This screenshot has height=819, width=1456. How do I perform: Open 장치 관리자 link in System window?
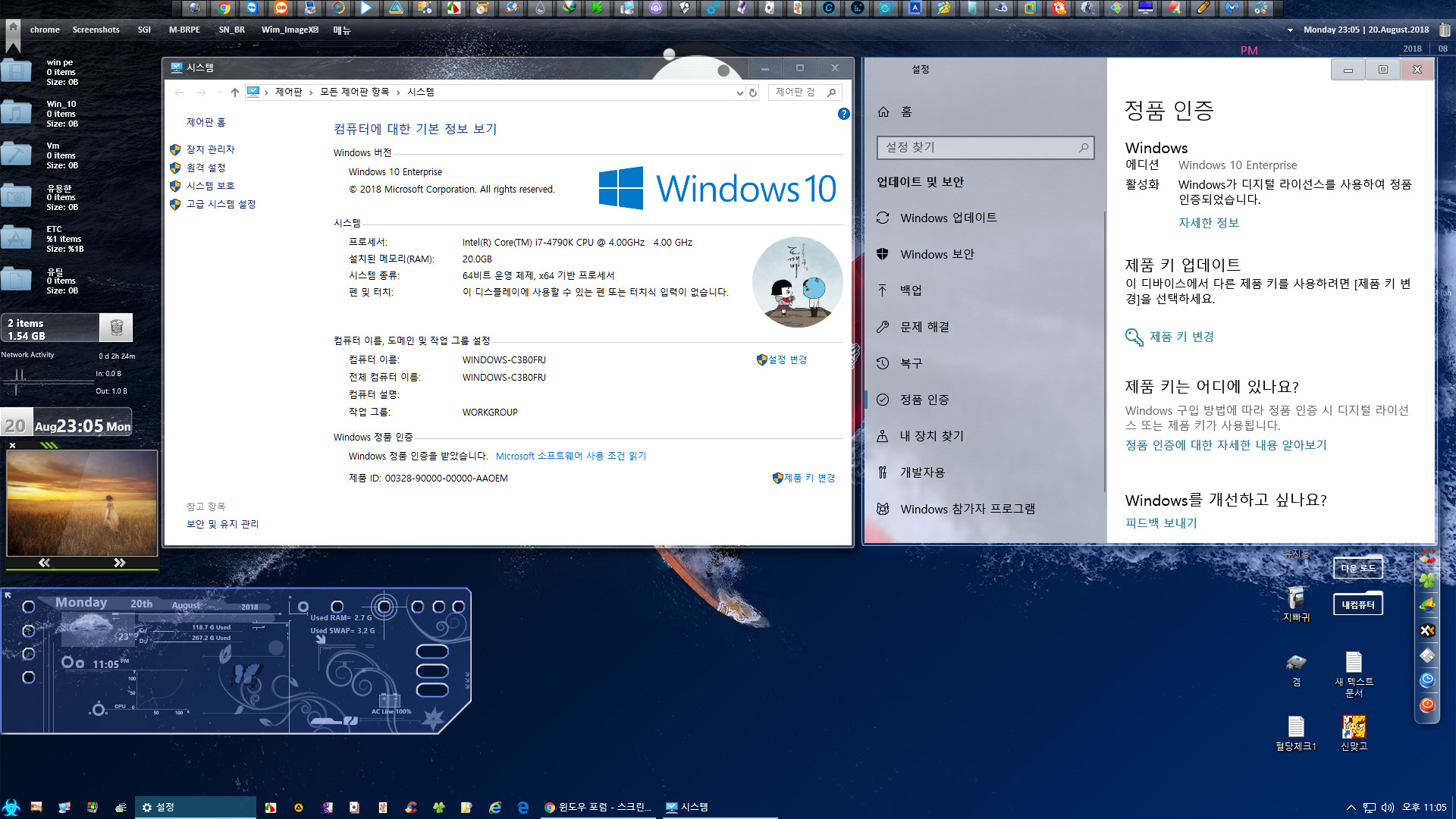211,149
